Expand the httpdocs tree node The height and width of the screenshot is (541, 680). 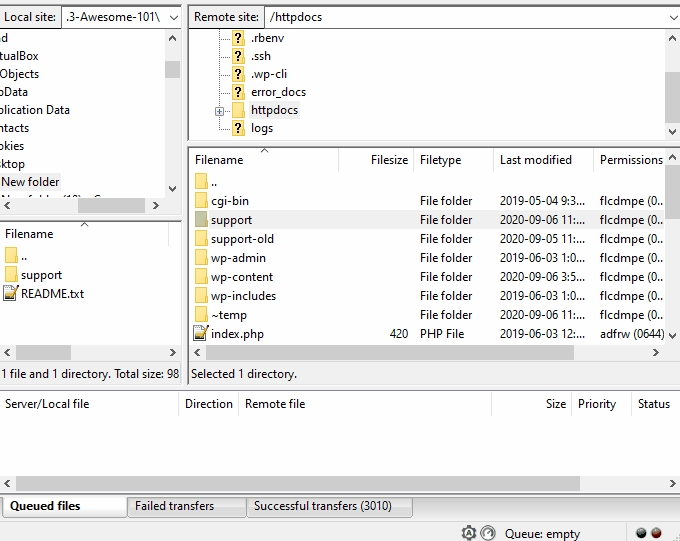click(x=219, y=111)
